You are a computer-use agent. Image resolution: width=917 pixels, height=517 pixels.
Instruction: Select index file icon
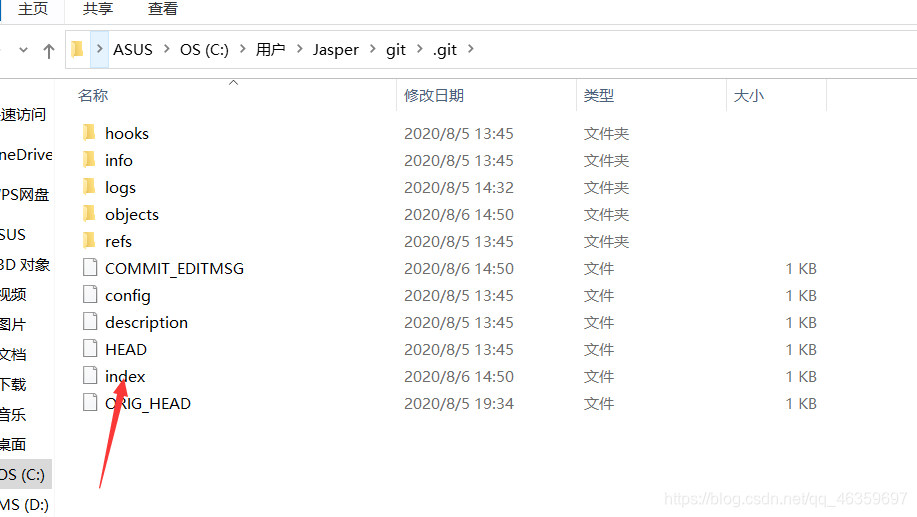point(90,375)
